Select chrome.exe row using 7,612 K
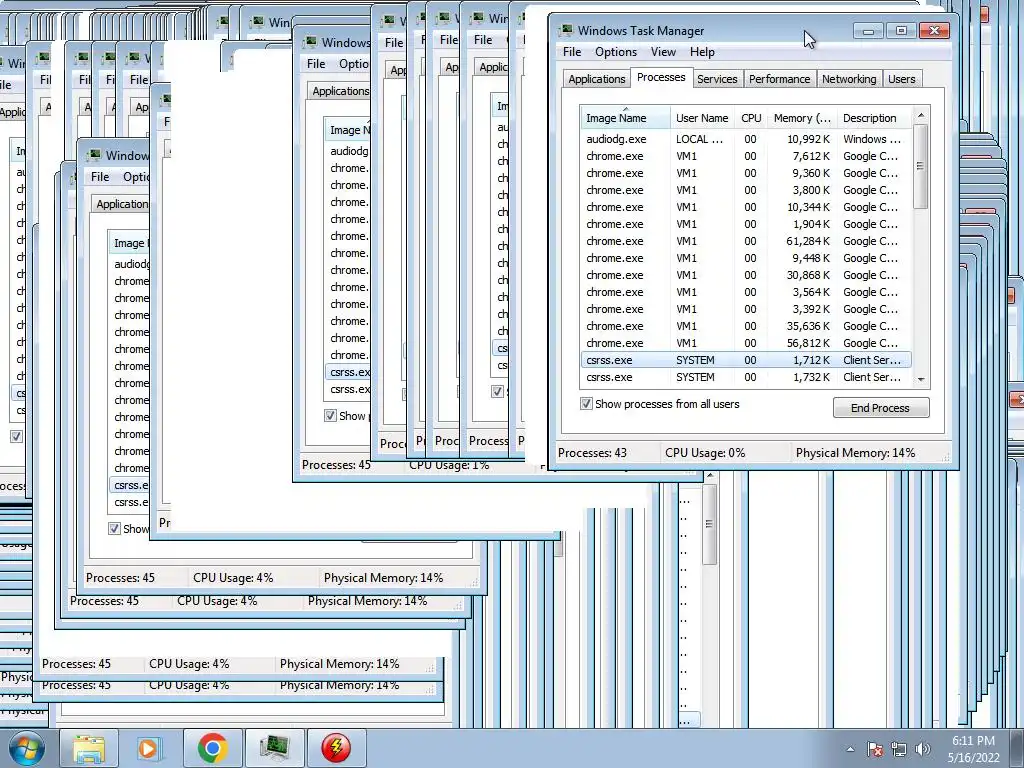Screen dimensions: 1024x768 pos(746,156)
